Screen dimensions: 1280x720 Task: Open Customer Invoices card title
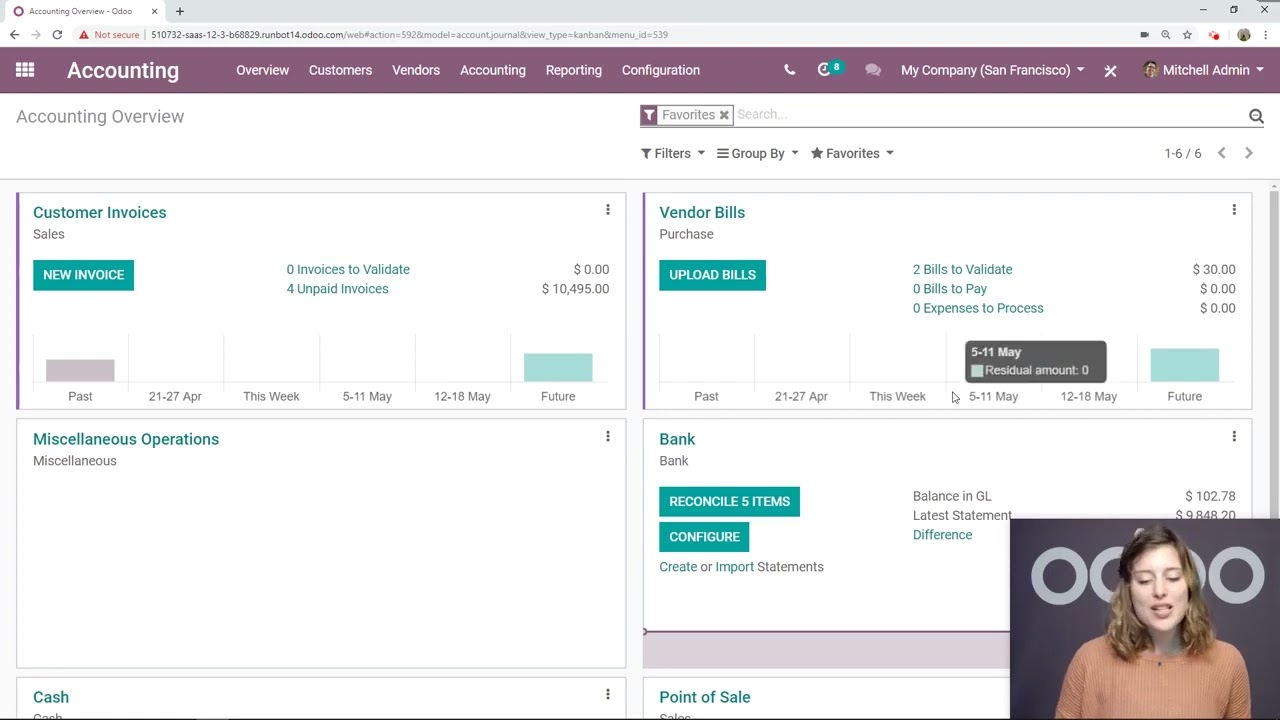pos(100,212)
